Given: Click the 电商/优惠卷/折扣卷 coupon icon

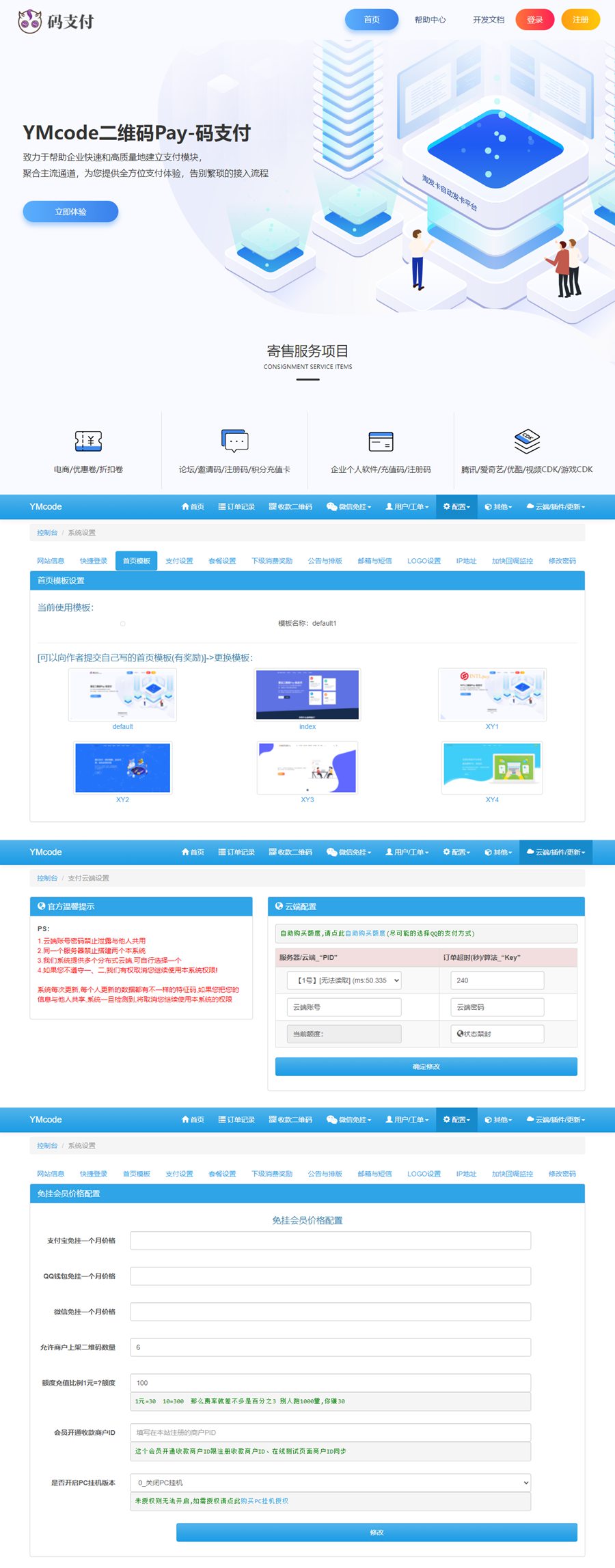Looking at the screenshot, I should [x=88, y=441].
